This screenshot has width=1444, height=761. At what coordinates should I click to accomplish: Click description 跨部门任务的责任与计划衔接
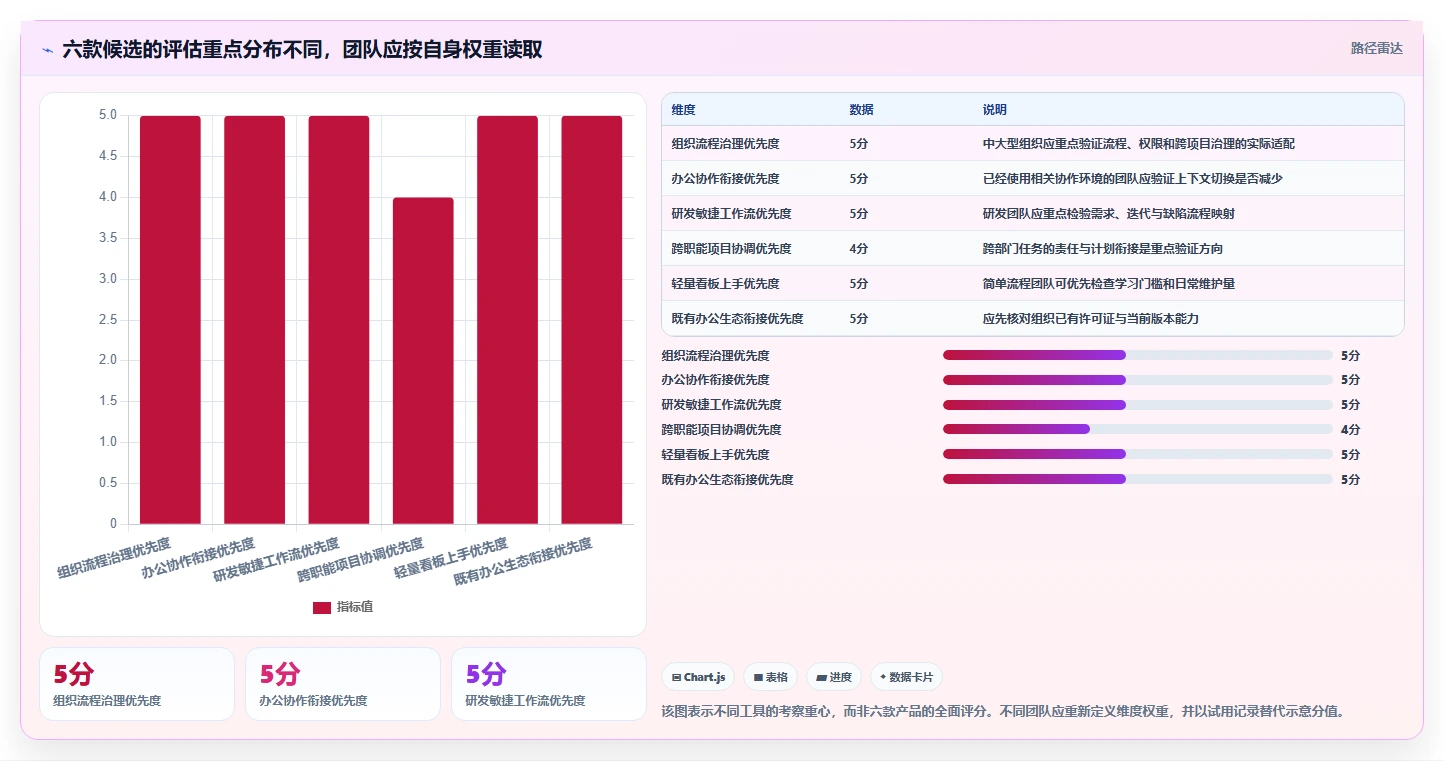pyautogui.click(x=1103, y=249)
